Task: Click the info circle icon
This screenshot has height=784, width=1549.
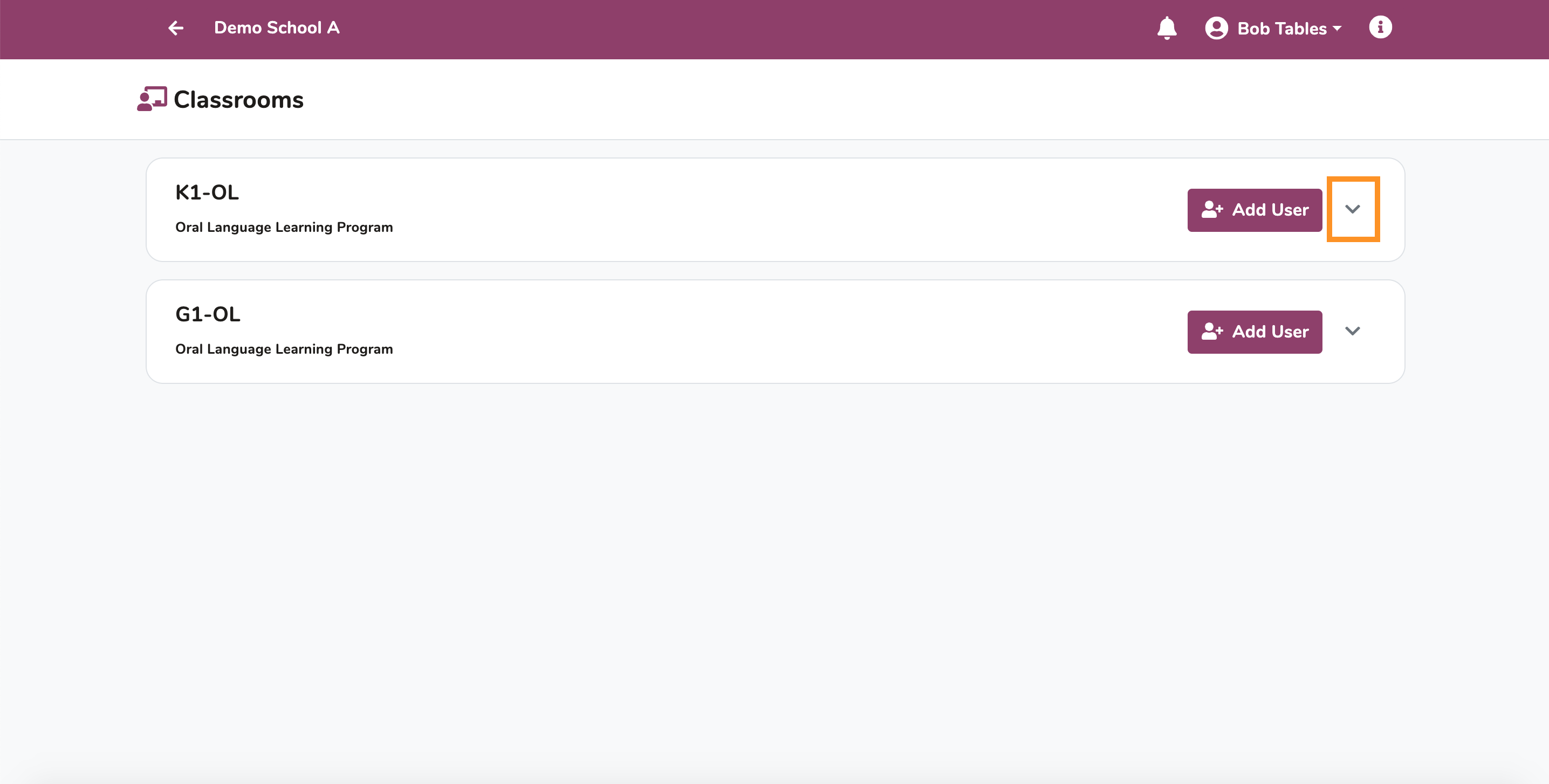Action: [x=1380, y=27]
